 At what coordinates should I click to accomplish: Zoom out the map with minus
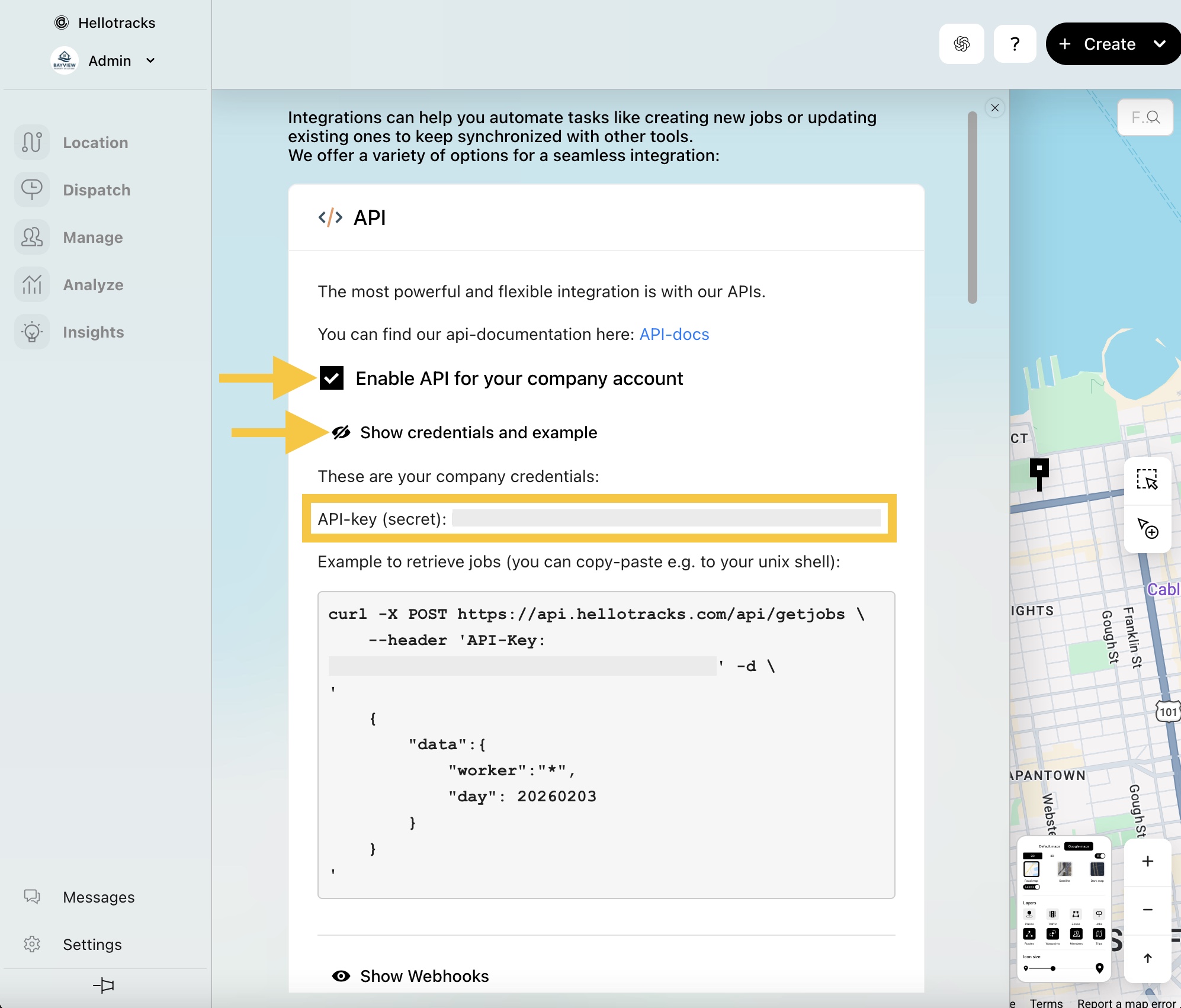point(1147,910)
